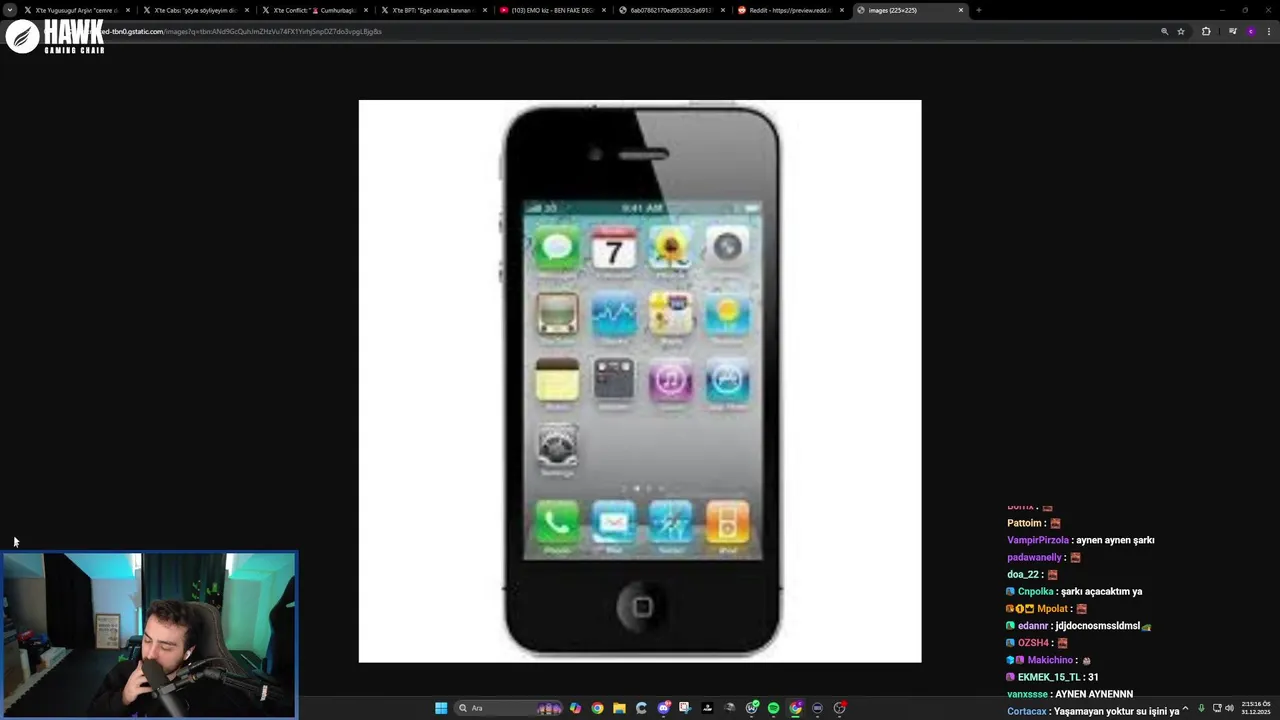1280x720 pixels.
Task: Open the Windows Start menu
Action: 441,708
